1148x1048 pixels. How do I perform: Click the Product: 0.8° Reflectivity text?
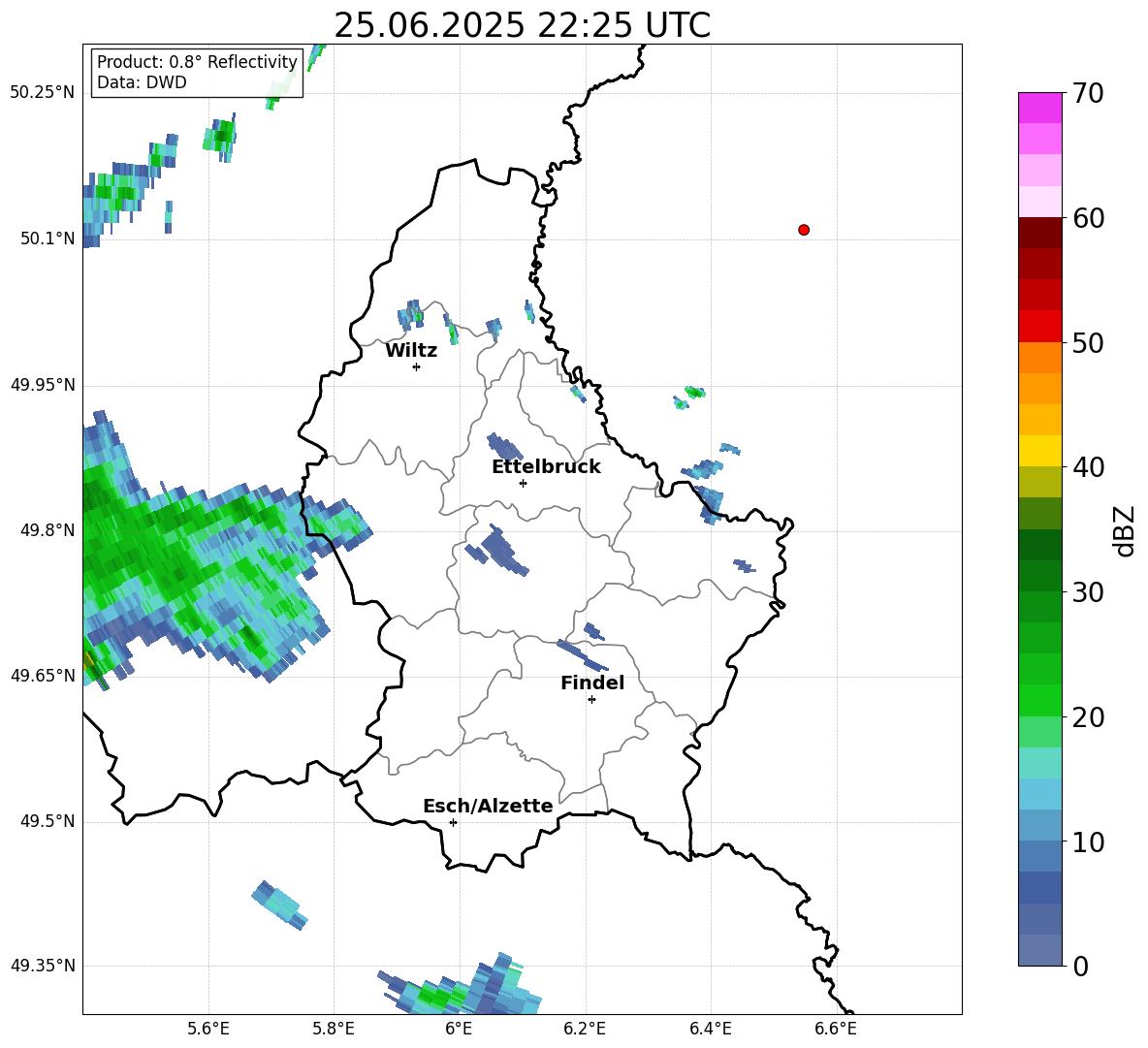pyautogui.click(x=197, y=61)
